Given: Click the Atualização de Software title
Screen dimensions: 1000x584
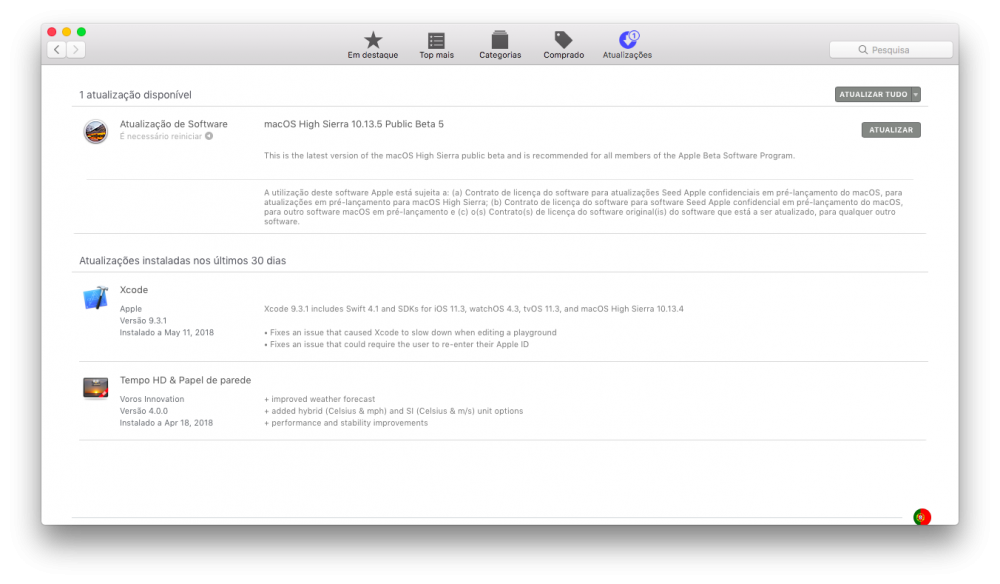Looking at the screenshot, I should 173,124.
